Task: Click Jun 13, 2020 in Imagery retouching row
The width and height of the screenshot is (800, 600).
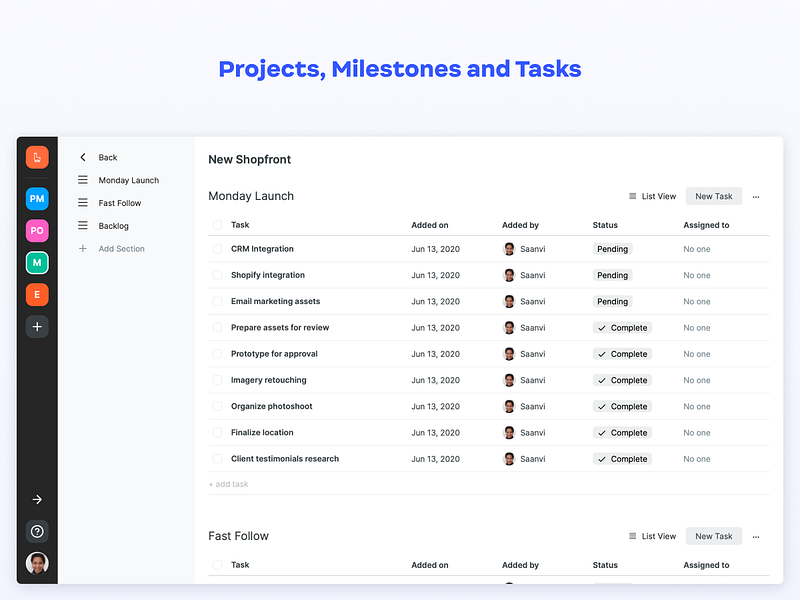Action: tap(436, 380)
